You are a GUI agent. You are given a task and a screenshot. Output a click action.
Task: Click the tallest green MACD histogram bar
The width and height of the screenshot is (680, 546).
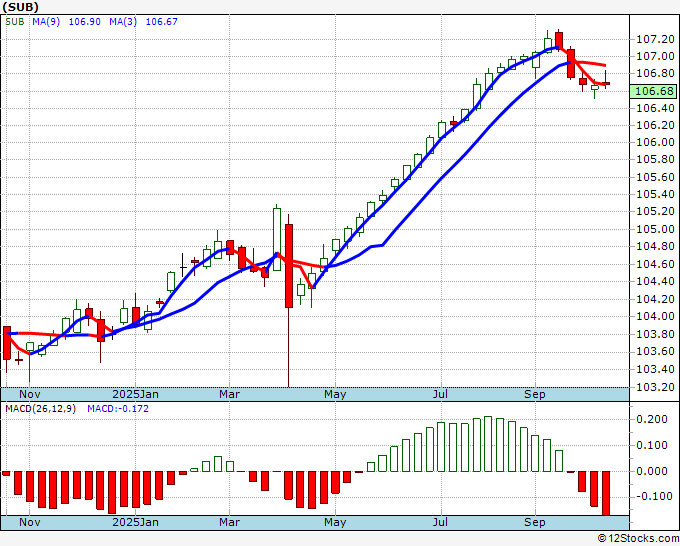488,444
